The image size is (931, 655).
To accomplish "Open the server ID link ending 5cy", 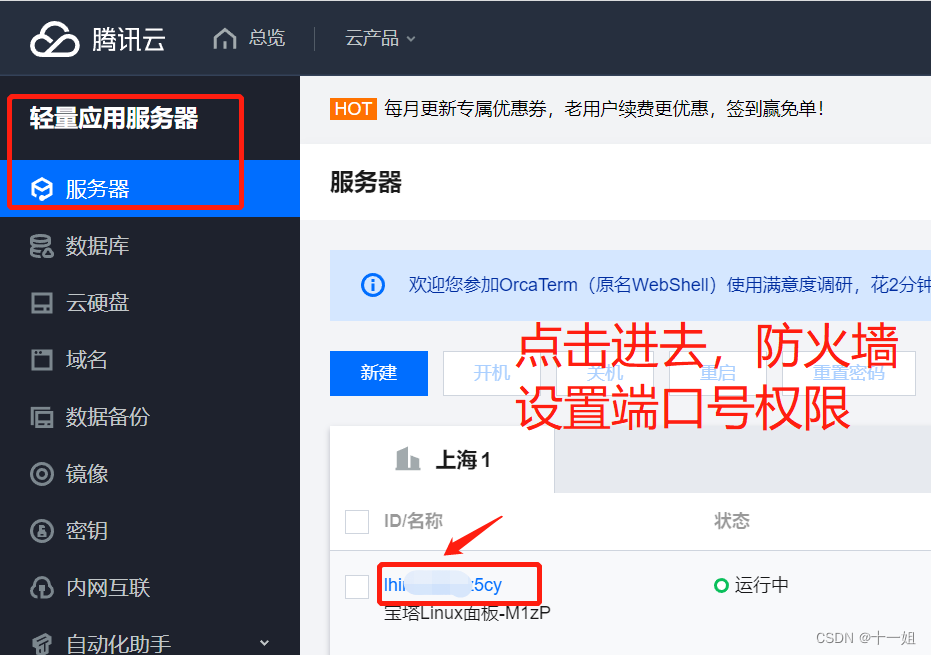I will 443,585.
